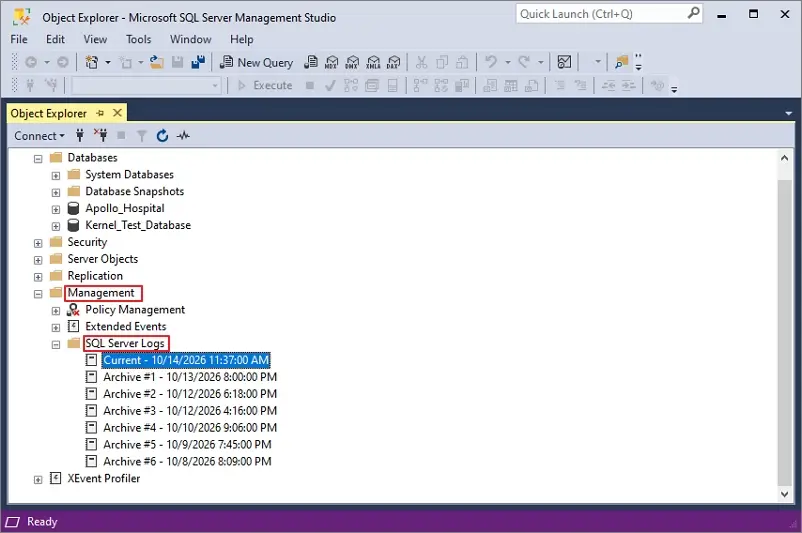
Task: Collapse the SQL Server Logs folder
Action: point(56,344)
